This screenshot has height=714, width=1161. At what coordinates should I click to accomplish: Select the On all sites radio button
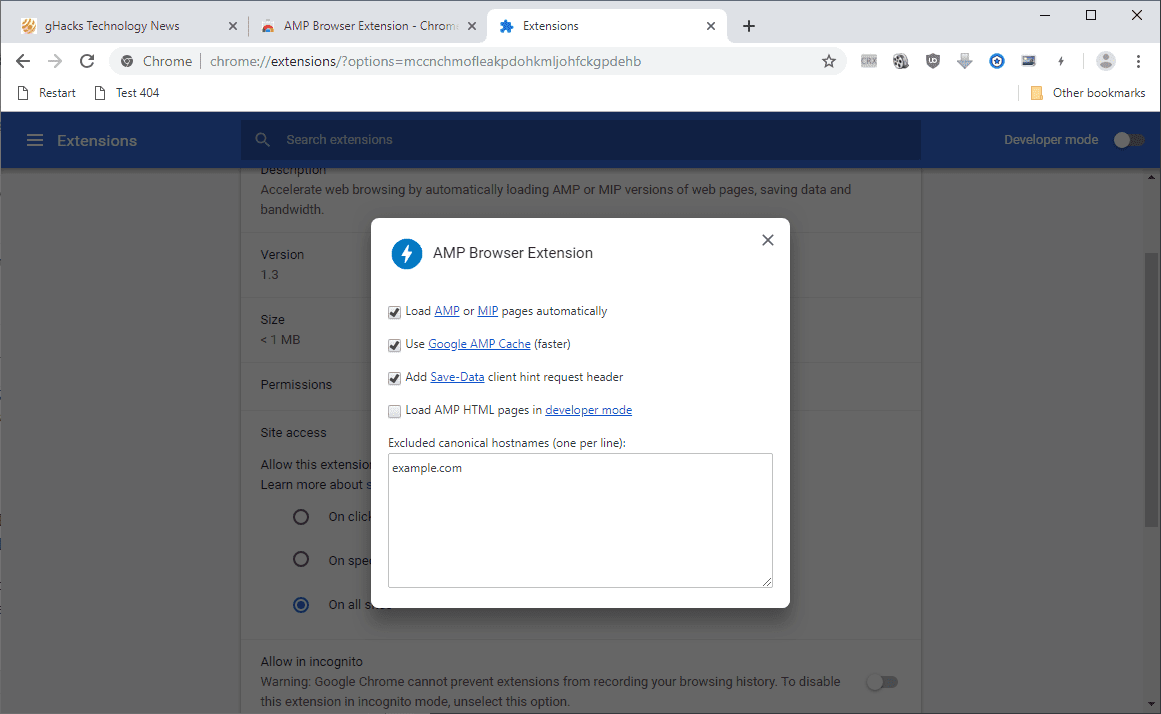pyautogui.click(x=301, y=604)
